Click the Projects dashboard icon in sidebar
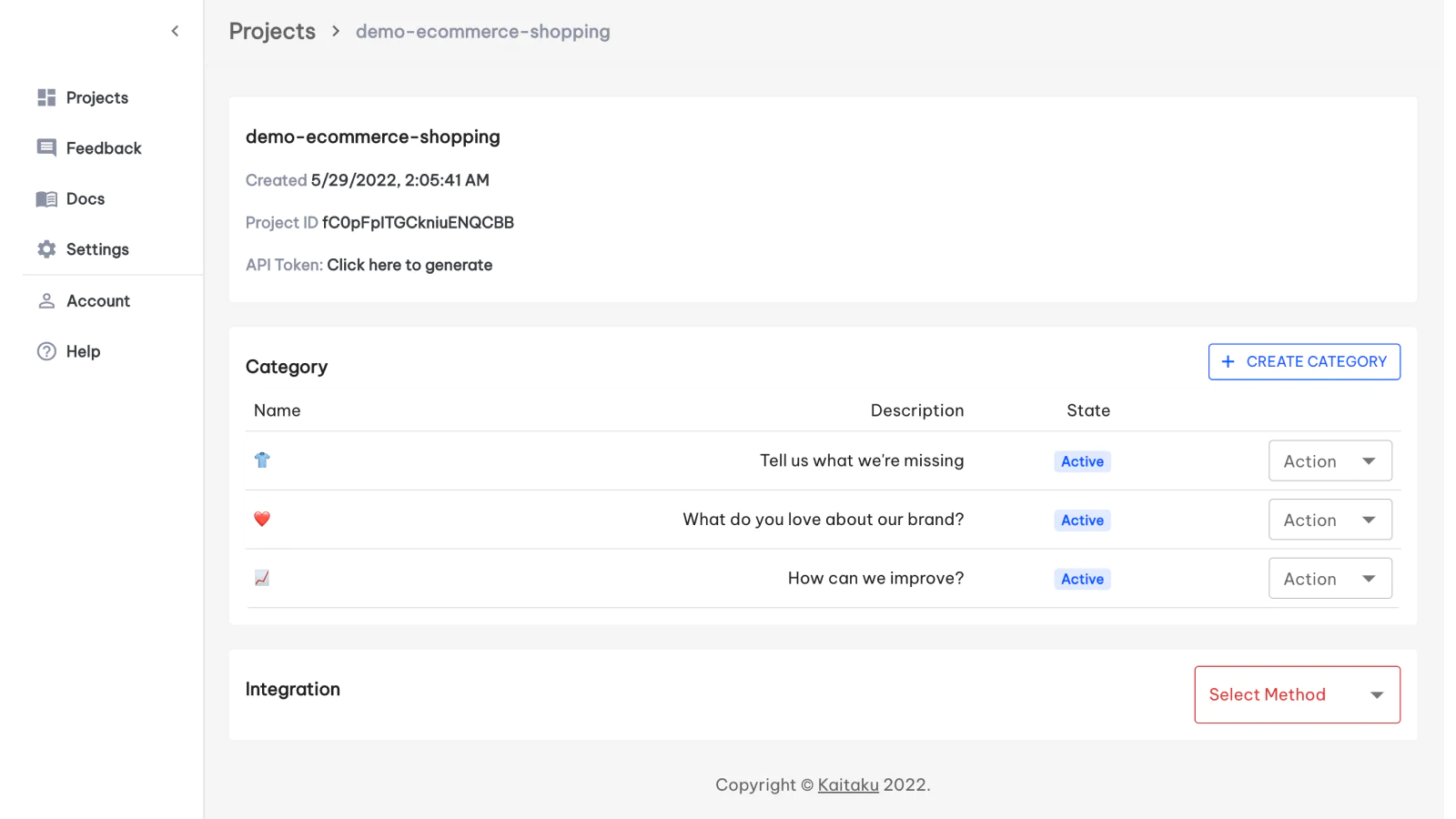The height and width of the screenshot is (819, 1456). [x=46, y=97]
